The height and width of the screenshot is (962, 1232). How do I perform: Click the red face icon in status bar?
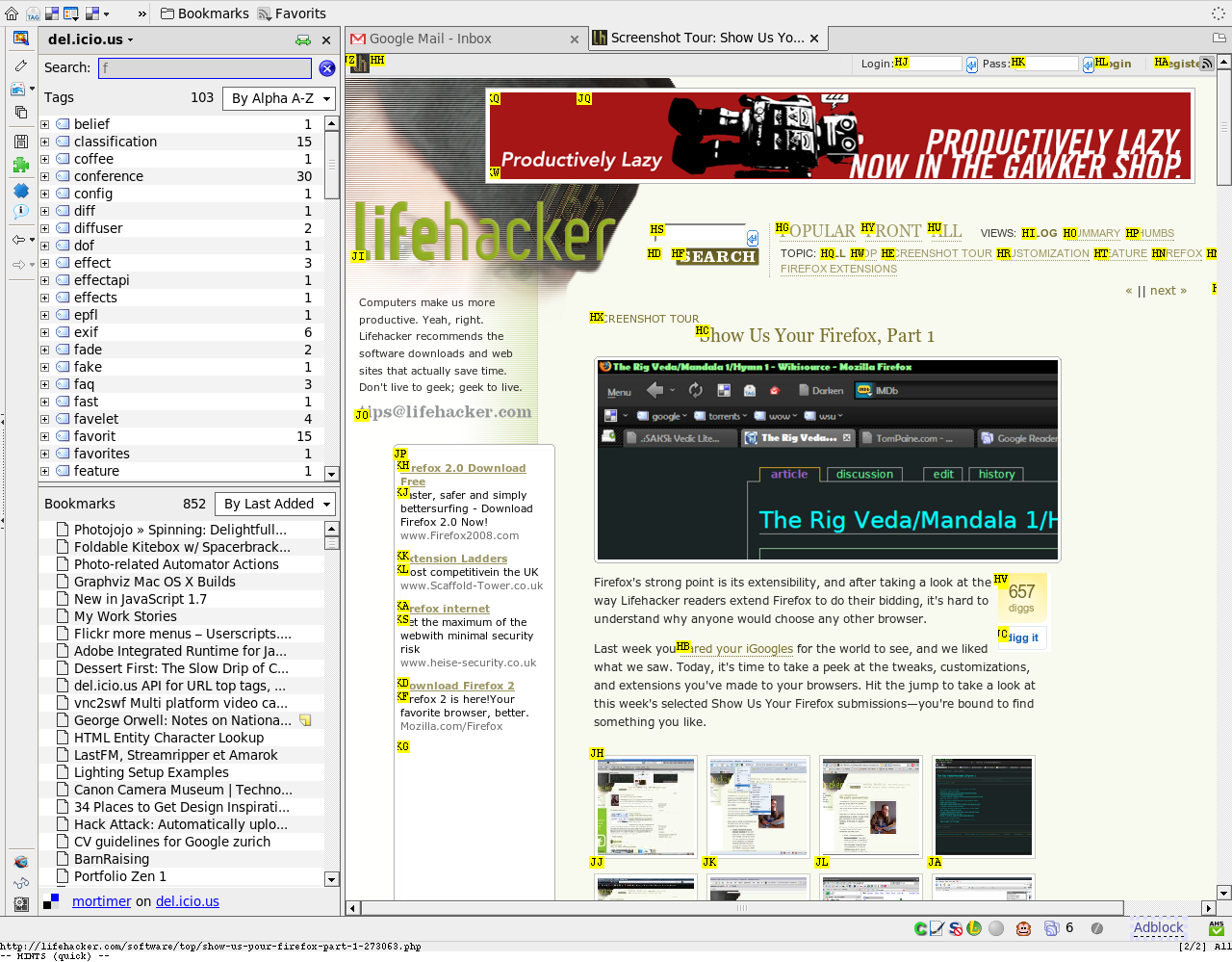(x=1024, y=928)
